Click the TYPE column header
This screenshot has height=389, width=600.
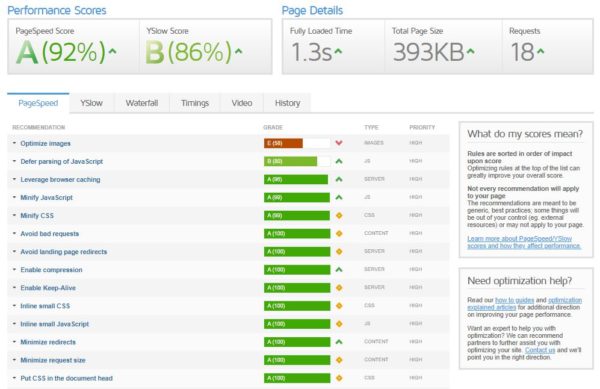click(371, 127)
